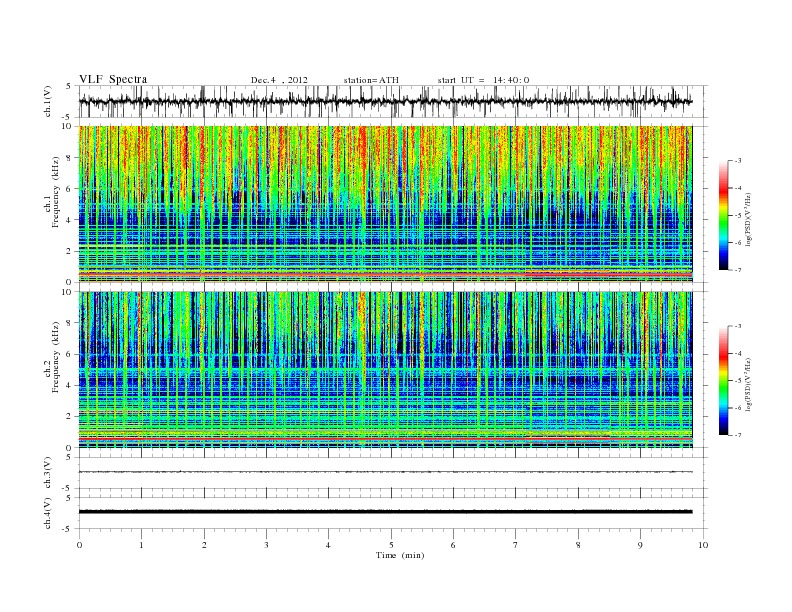Click the "station=ATH" header label
The height and width of the screenshot is (612, 792).
[x=371, y=80]
